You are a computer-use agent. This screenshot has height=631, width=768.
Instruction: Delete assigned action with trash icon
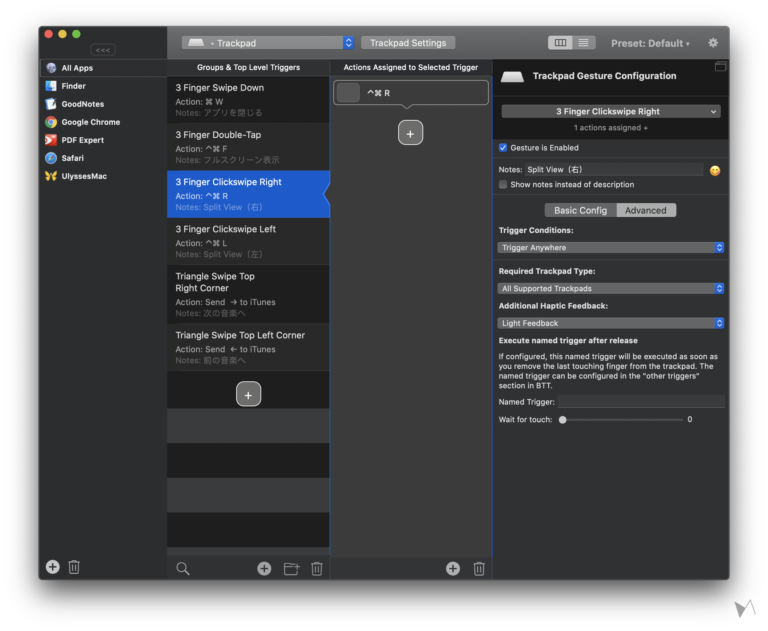tap(479, 568)
